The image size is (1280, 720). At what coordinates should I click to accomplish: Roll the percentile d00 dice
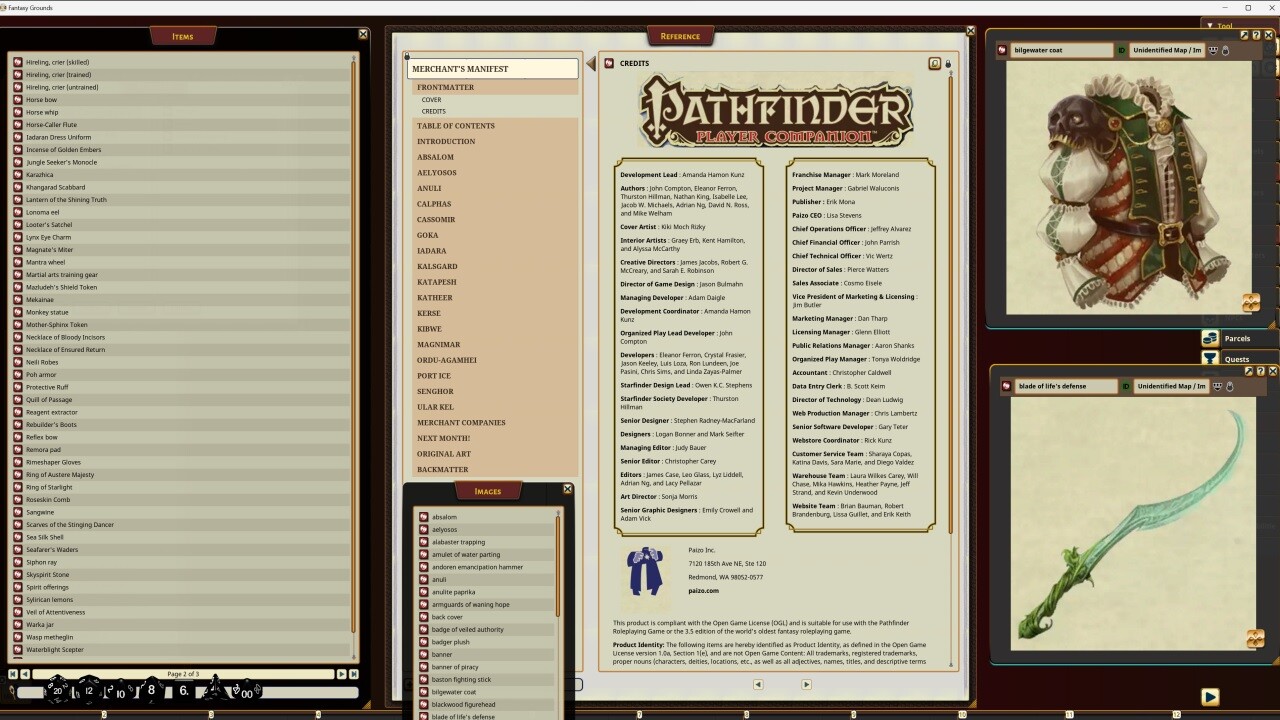click(248, 692)
